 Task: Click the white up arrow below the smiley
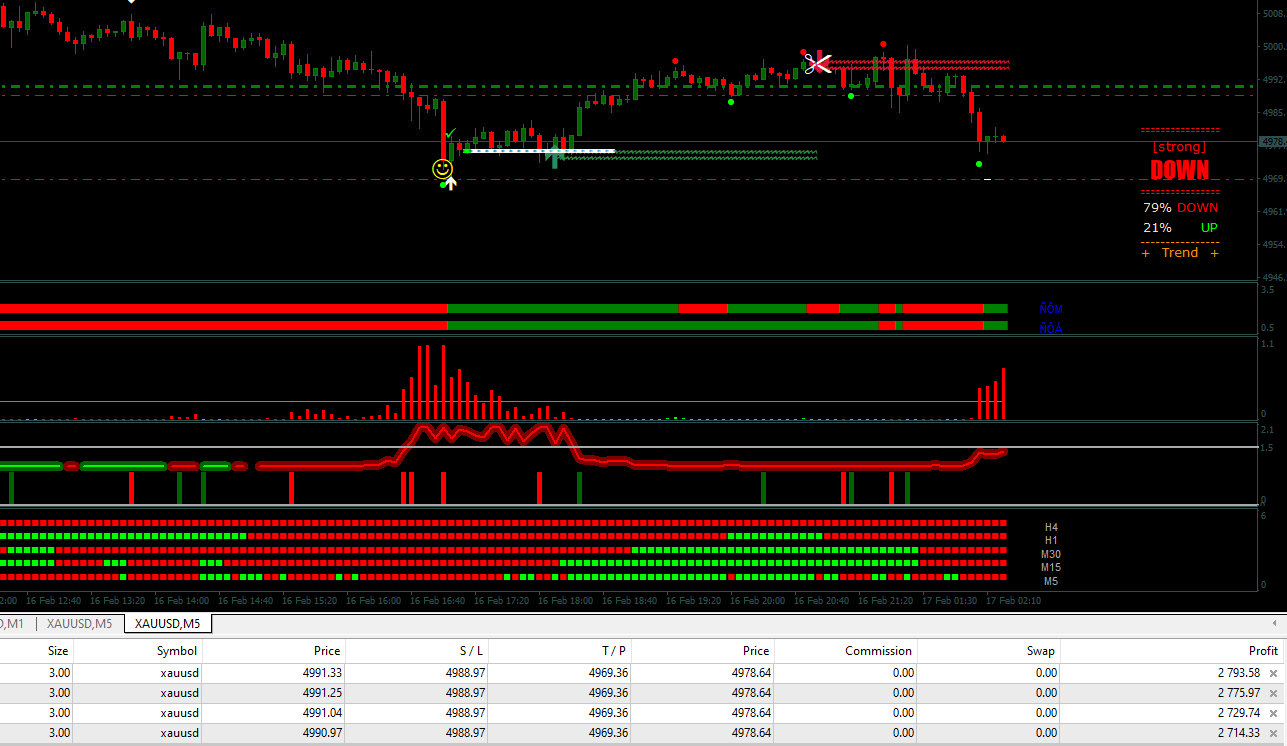[x=451, y=182]
